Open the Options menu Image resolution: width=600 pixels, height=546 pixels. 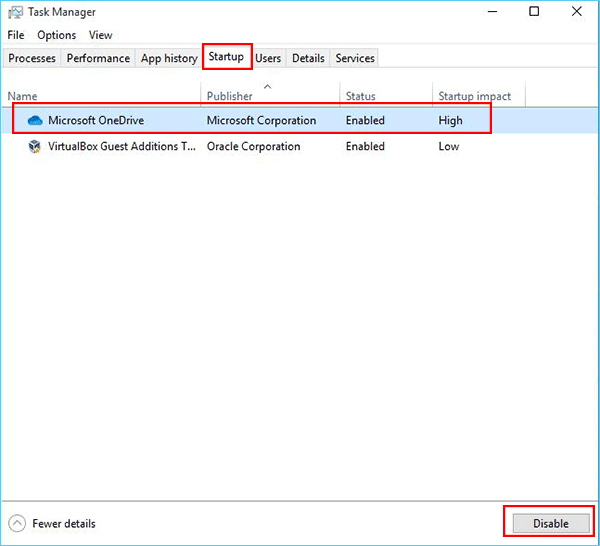pyautogui.click(x=57, y=35)
